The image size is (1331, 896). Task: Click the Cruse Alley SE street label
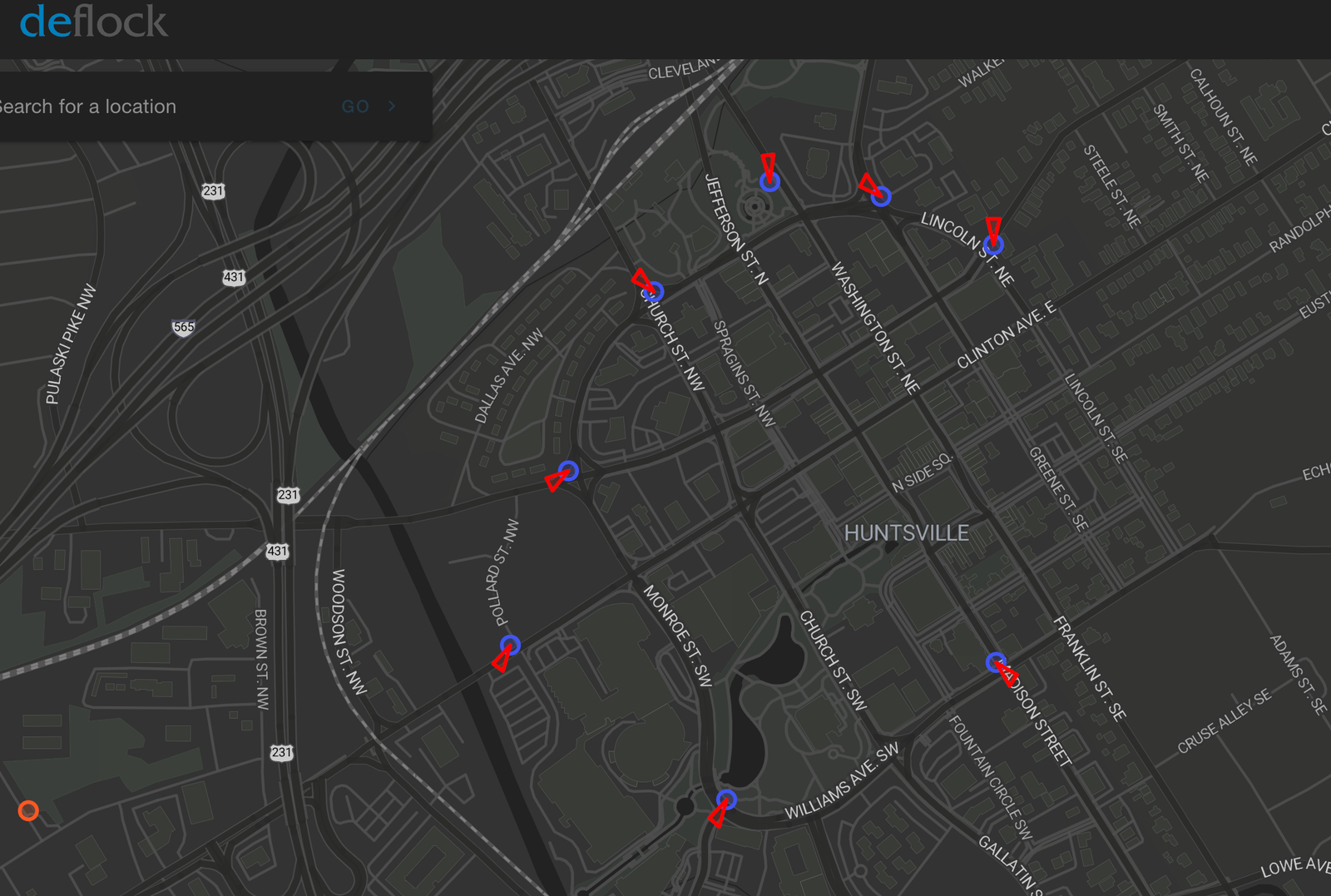pos(1224,721)
